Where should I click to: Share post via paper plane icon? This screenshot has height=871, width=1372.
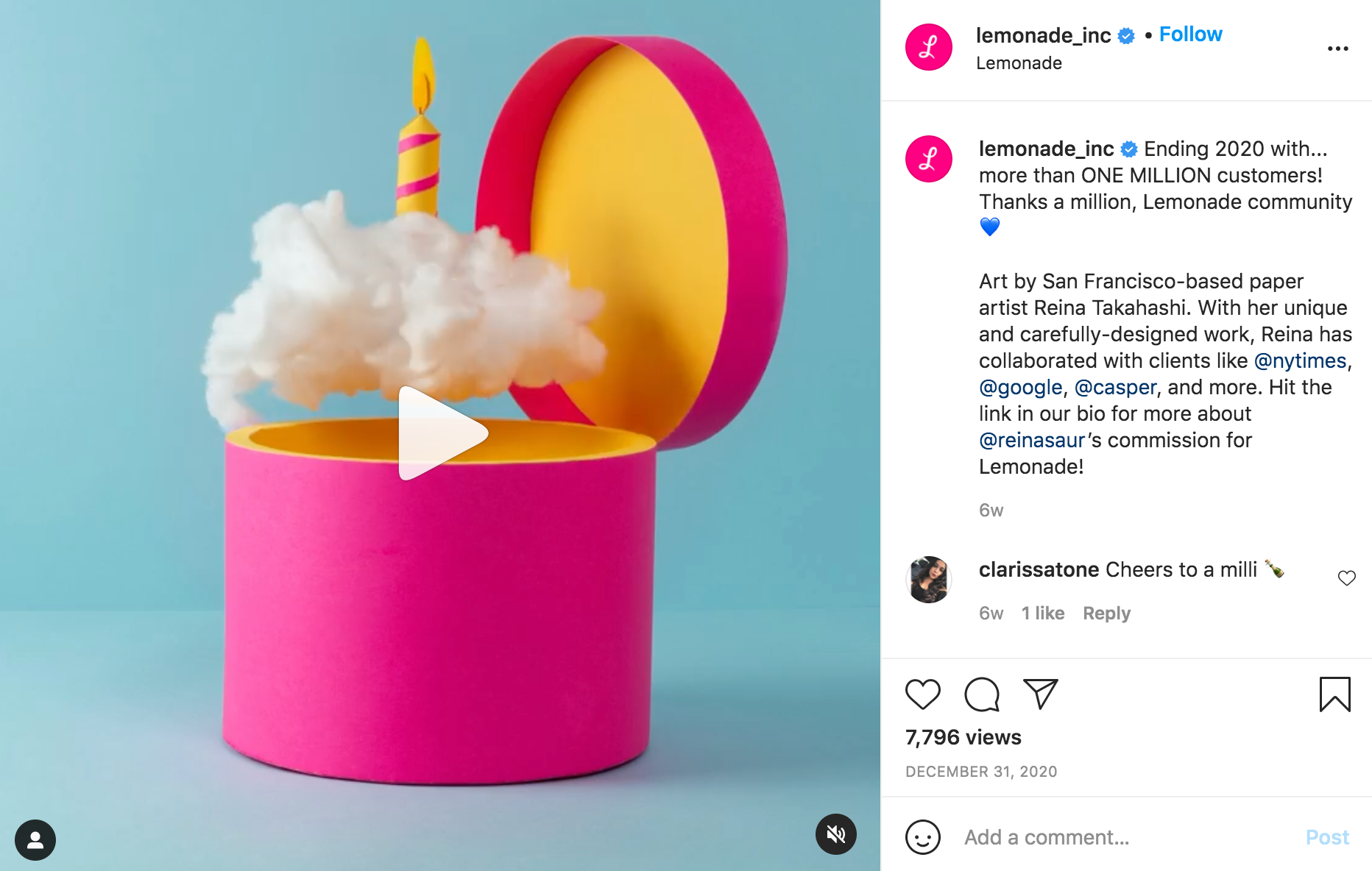[x=1041, y=694]
